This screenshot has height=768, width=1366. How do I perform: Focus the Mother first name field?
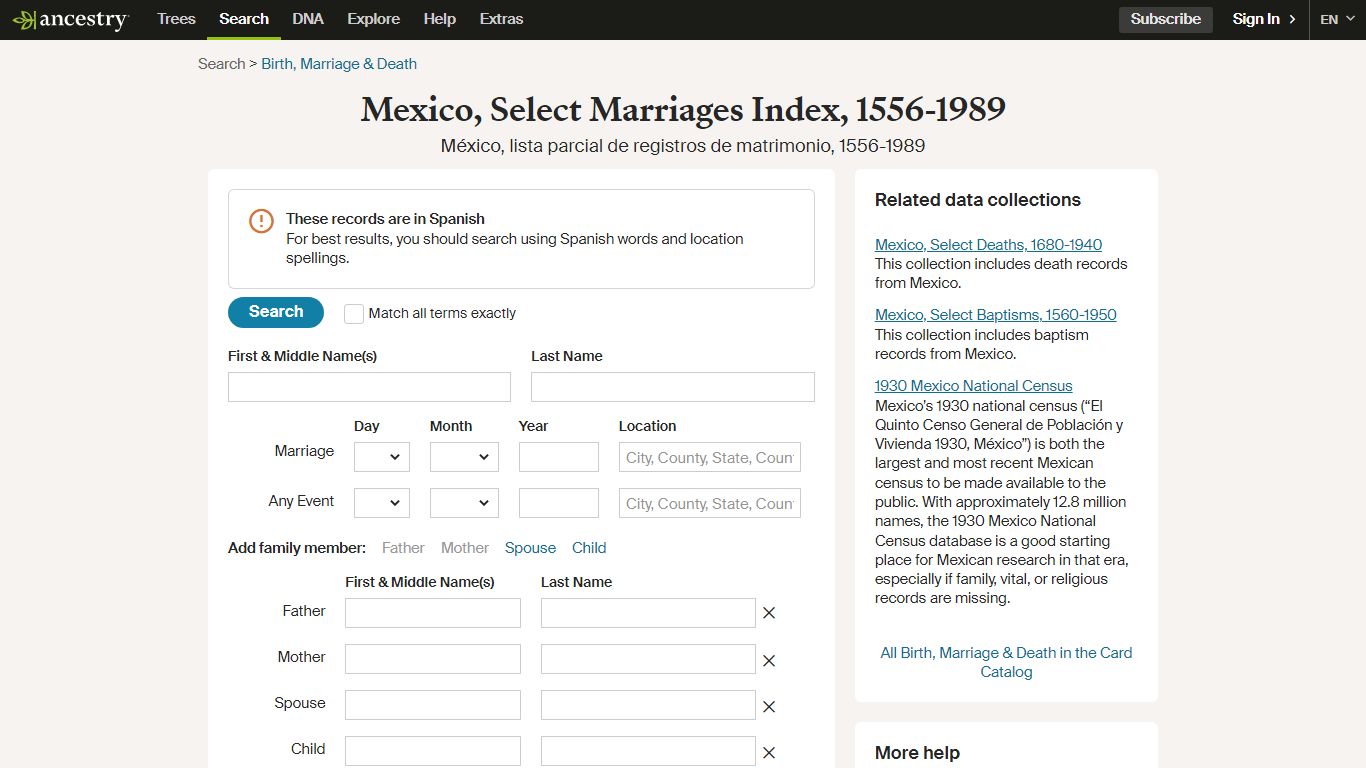click(433, 659)
